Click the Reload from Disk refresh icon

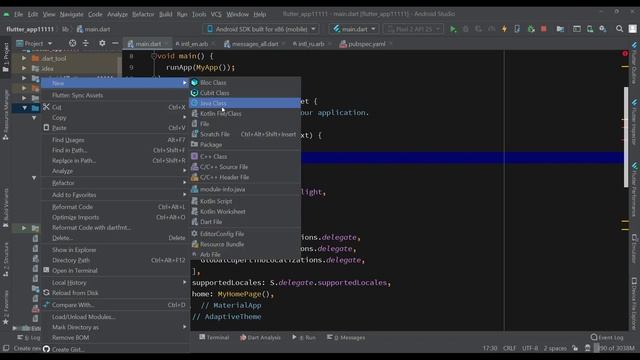(46, 293)
